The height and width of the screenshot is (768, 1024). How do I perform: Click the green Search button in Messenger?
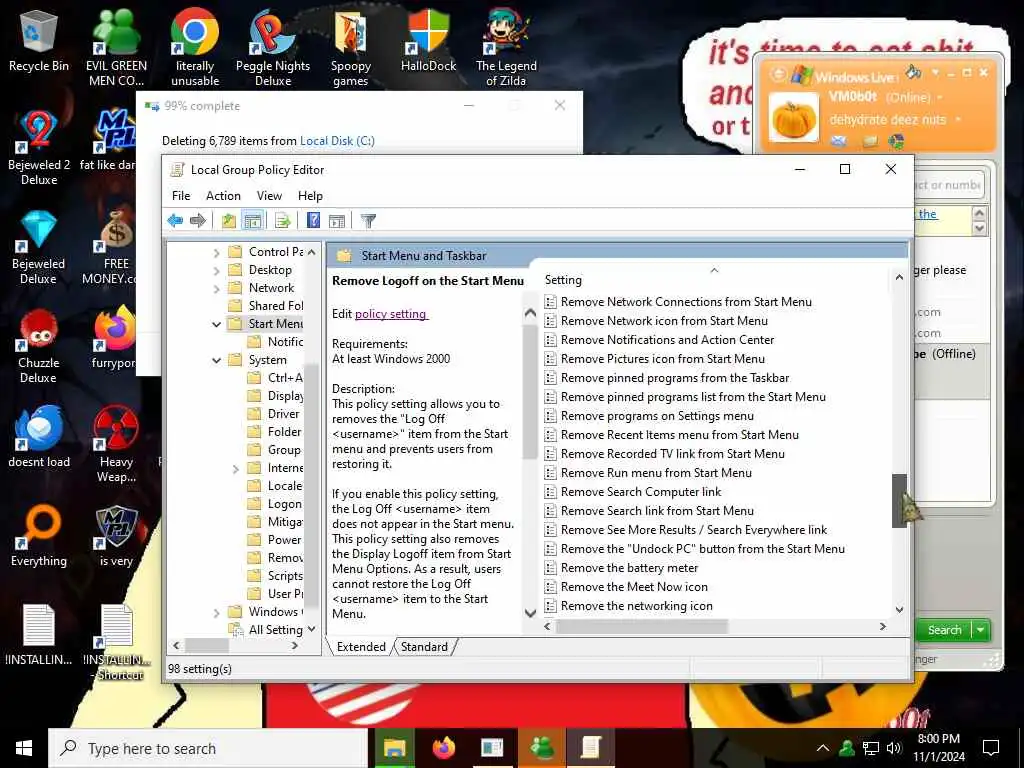(x=944, y=630)
